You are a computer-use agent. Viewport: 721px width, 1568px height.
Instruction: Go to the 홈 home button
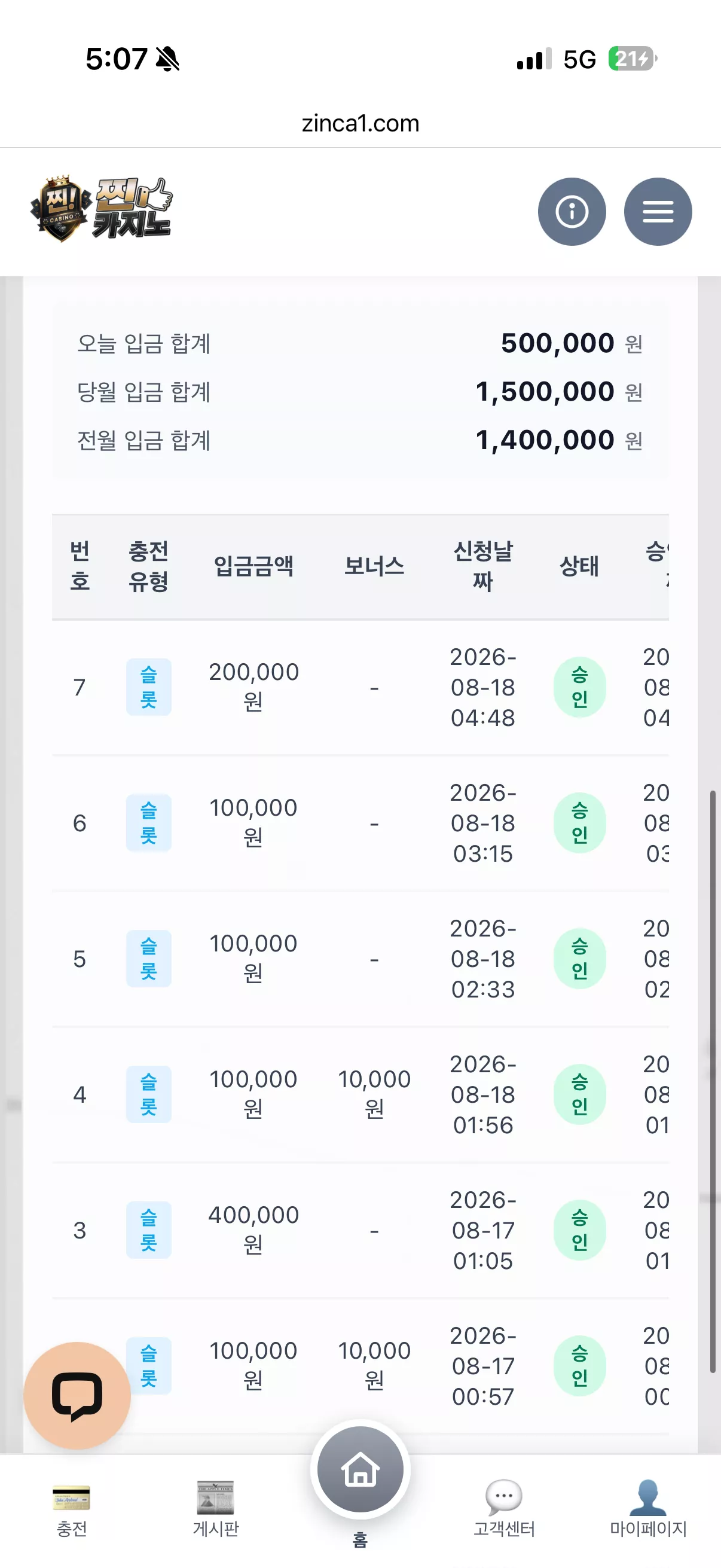pyautogui.click(x=360, y=1471)
